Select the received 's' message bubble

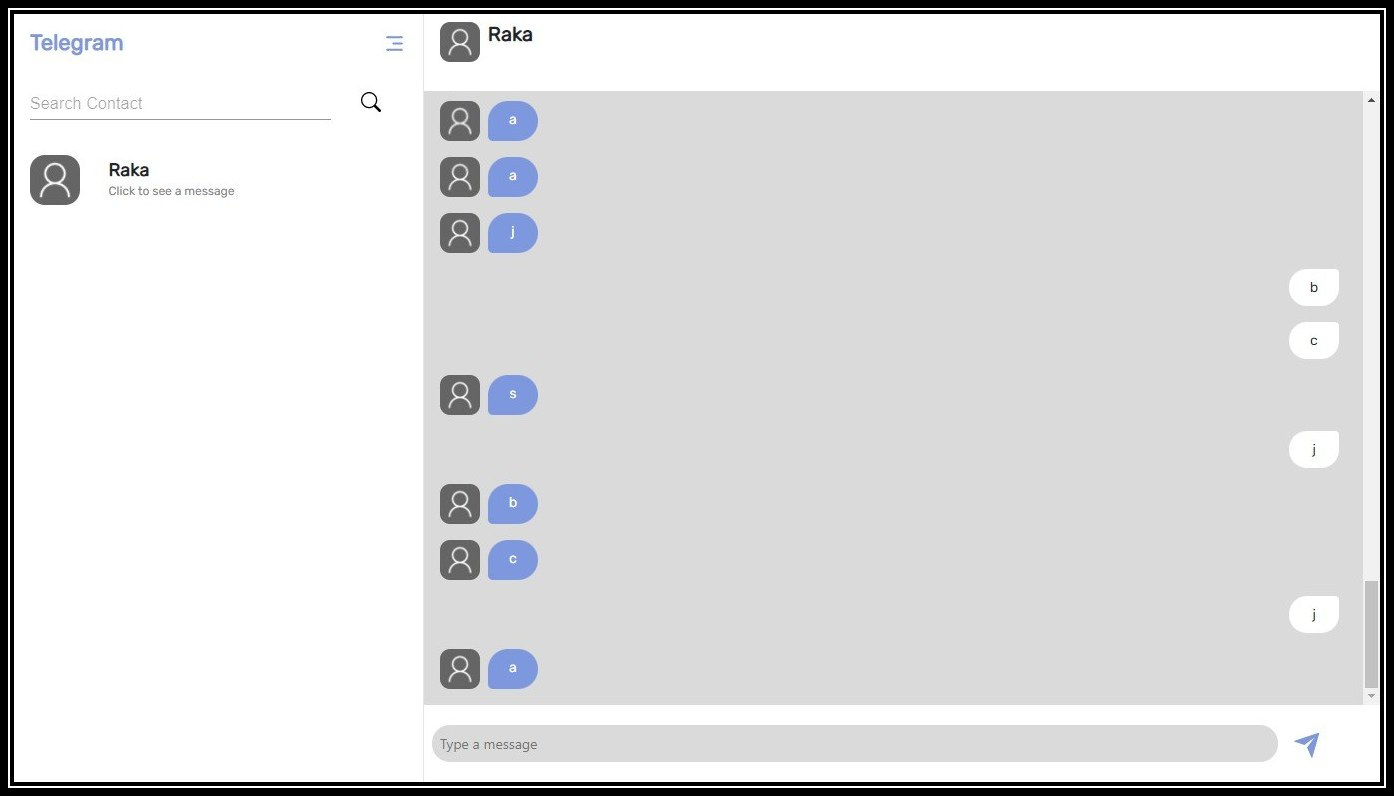(x=513, y=395)
